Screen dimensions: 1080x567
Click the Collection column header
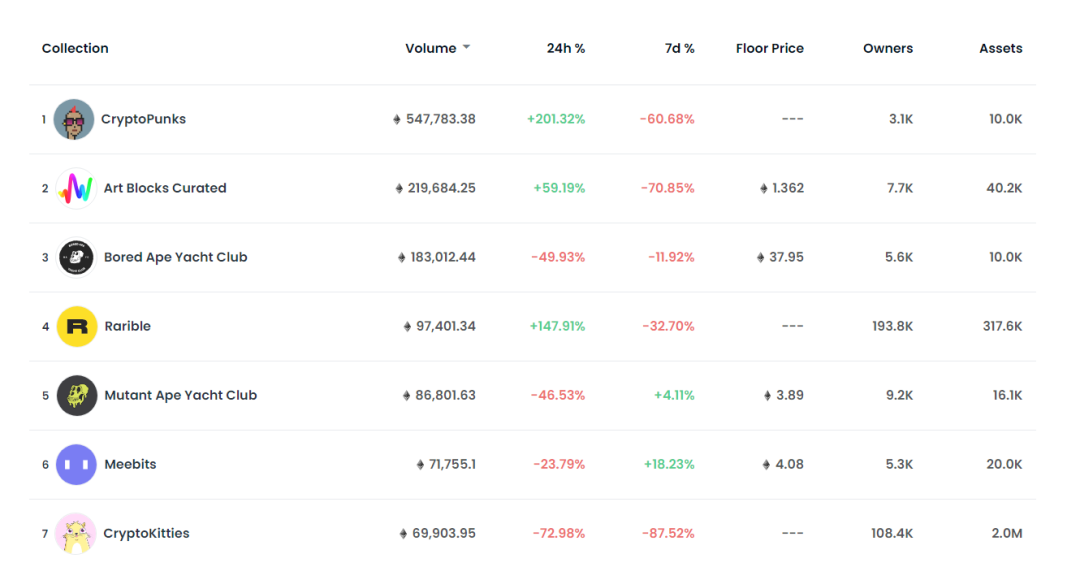(x=75, y=48)
